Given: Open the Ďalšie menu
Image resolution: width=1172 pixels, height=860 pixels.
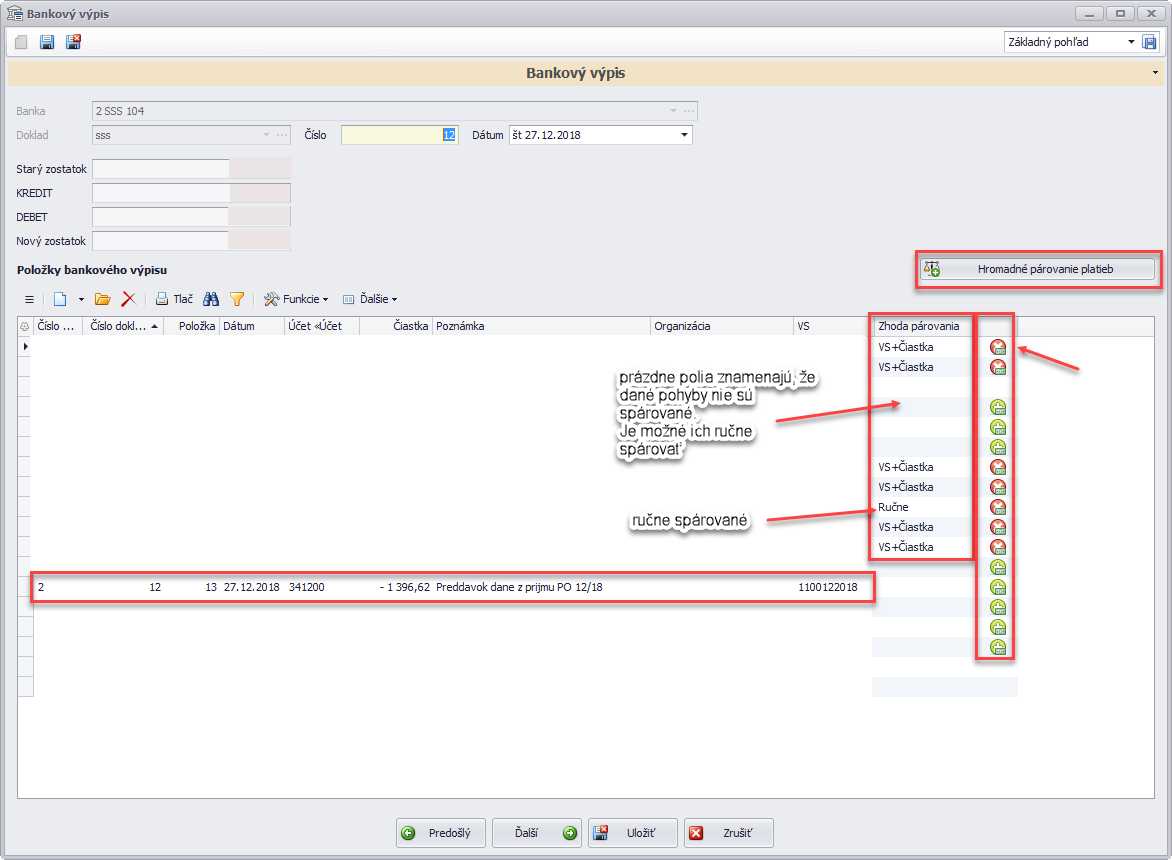Looking at the screenshot, I should pos(370,299).
